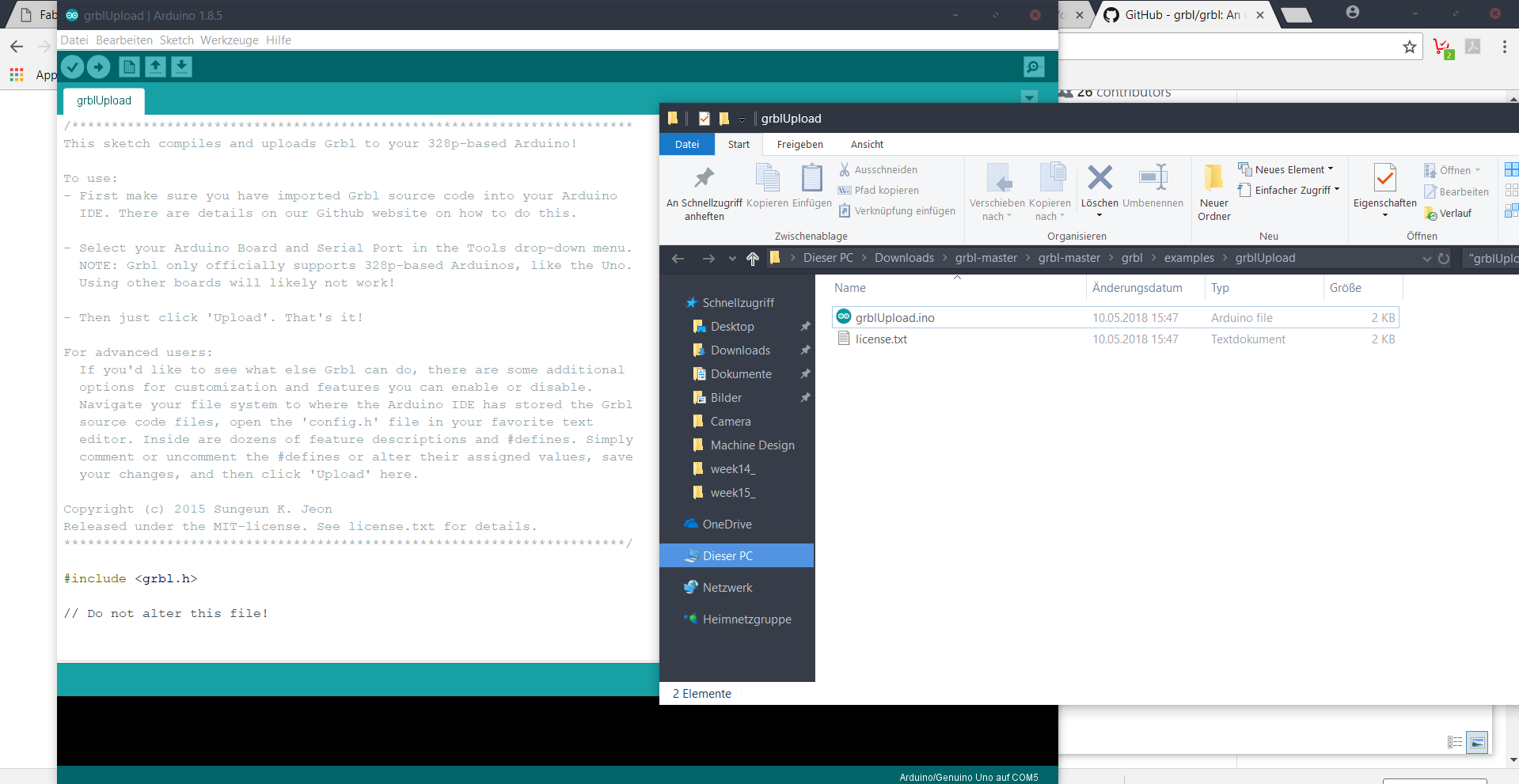Screen dimensions: 1519x784
Task: Open the Sketch menu in Arduino
Action: pos(177,40)
